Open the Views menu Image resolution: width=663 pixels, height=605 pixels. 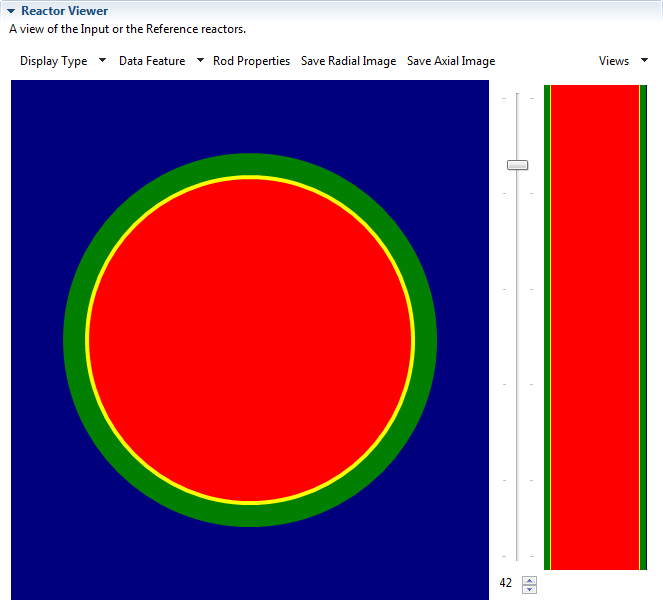(614, 61)
